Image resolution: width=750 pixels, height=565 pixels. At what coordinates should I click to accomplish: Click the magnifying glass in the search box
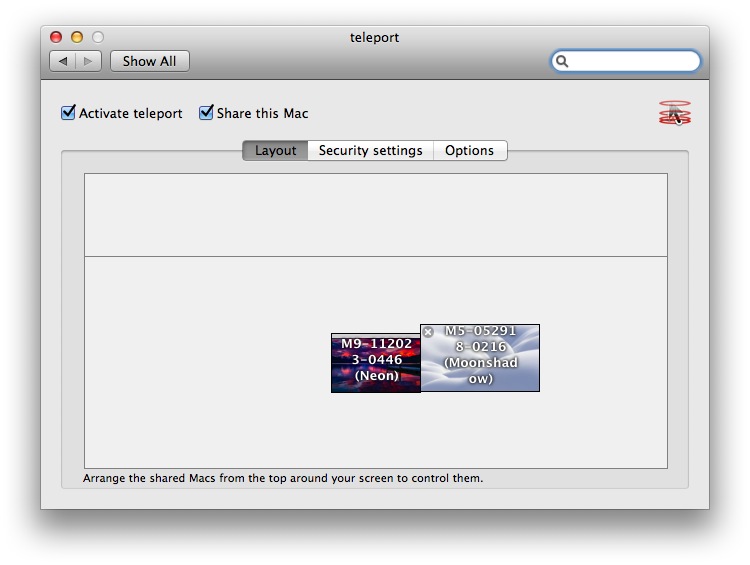pos(563,61)
